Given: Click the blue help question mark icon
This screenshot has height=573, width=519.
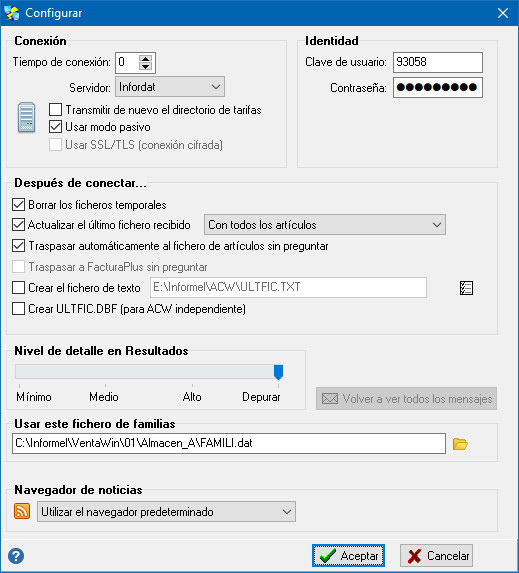Looking at the screenshot, I should (x=16, y=556).
